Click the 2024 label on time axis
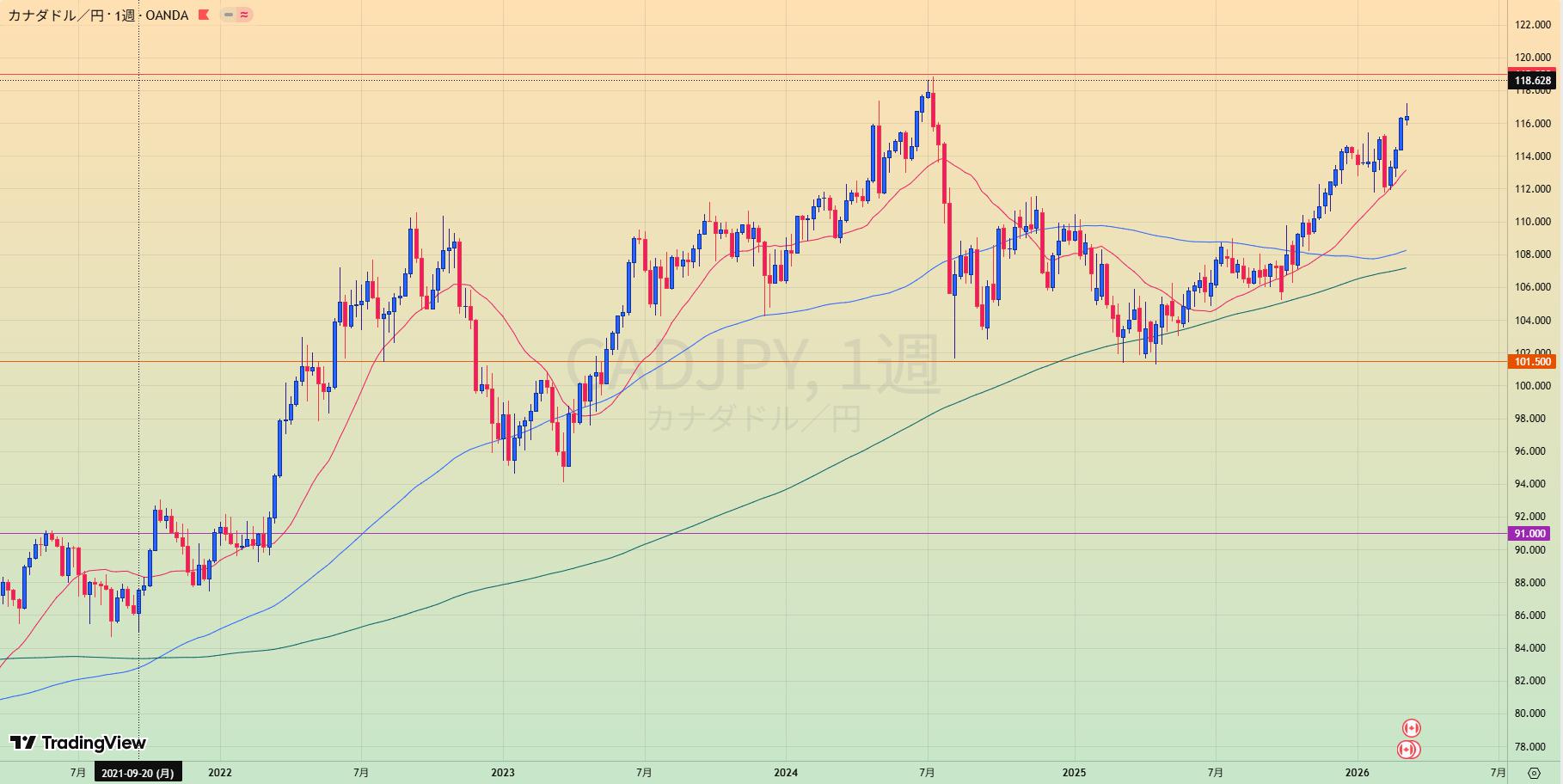The image size is (1563, 784). (785, 773)
